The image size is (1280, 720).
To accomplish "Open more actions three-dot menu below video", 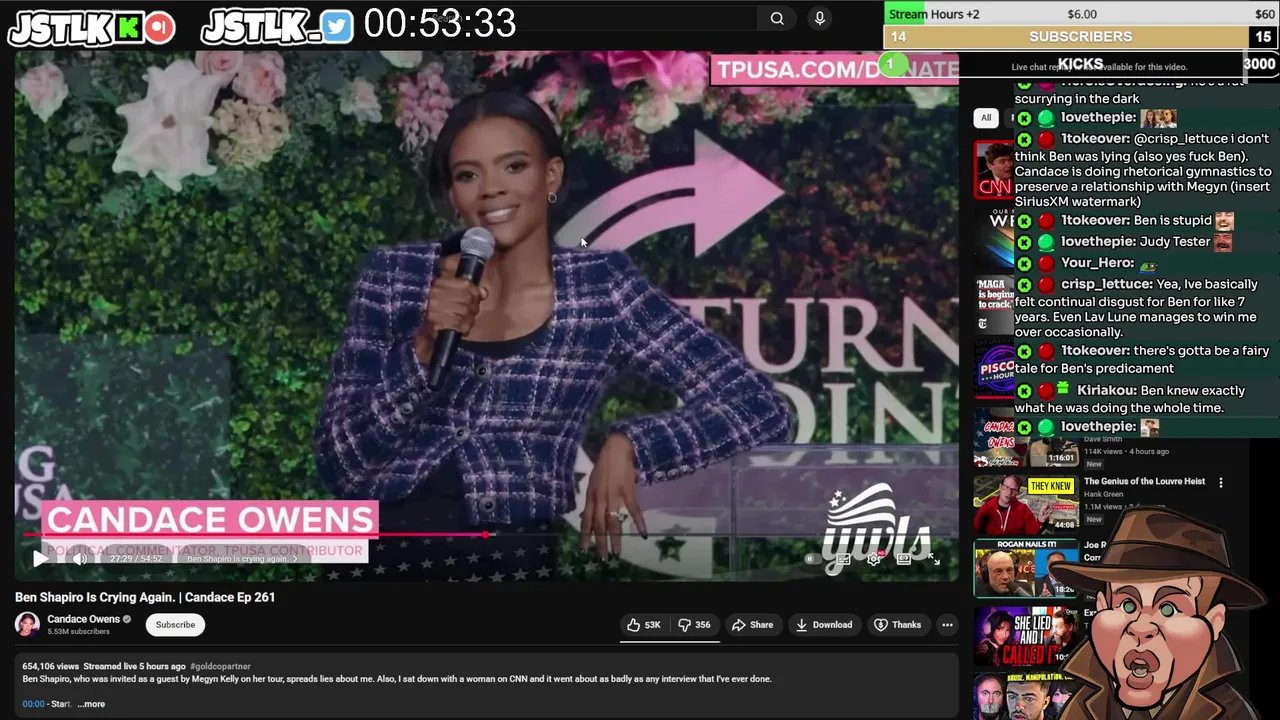I will click(947, 625).
